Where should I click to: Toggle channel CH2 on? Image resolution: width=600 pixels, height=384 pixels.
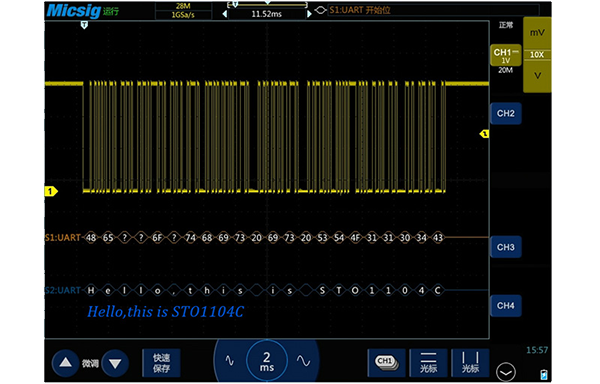(506, 113)
